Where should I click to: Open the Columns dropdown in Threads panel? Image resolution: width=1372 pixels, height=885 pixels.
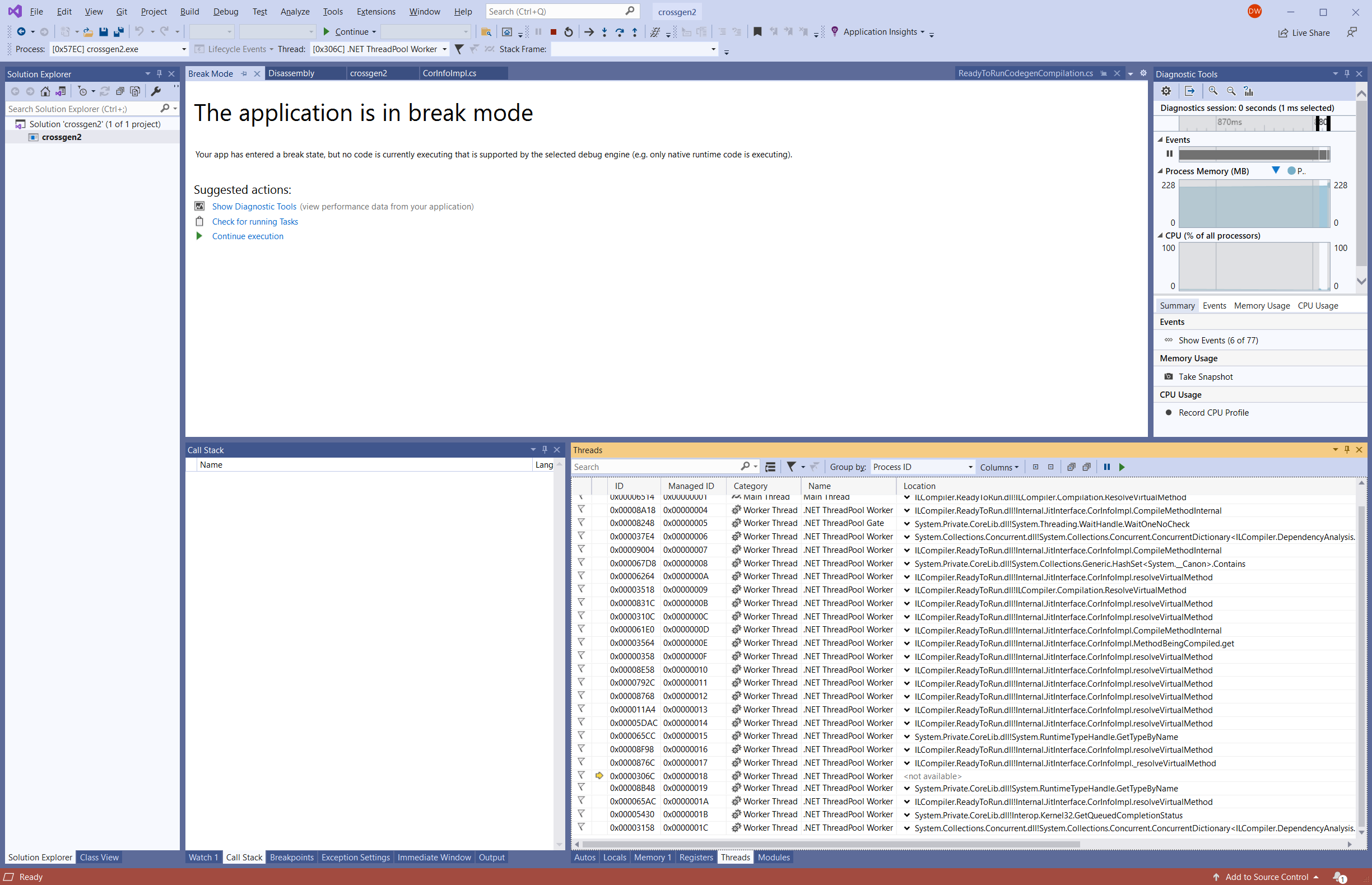click(x=999, y=468)
